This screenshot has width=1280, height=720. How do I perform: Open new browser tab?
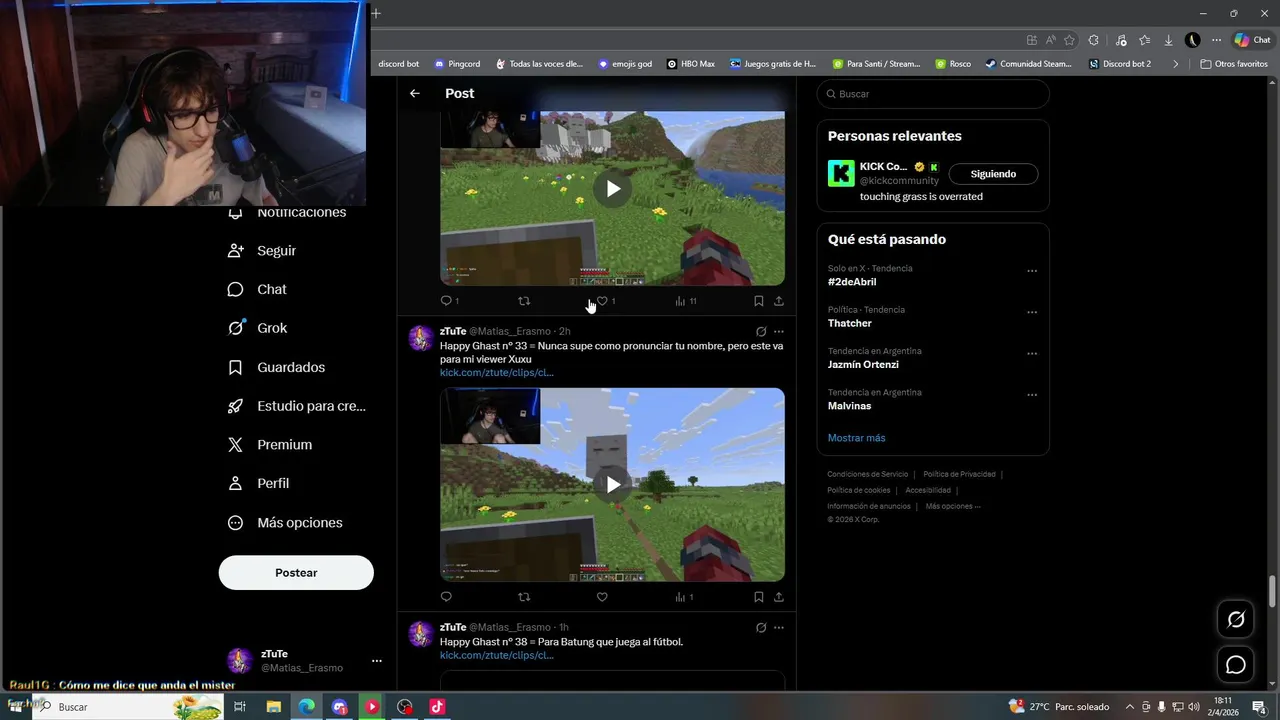point(377,13)
